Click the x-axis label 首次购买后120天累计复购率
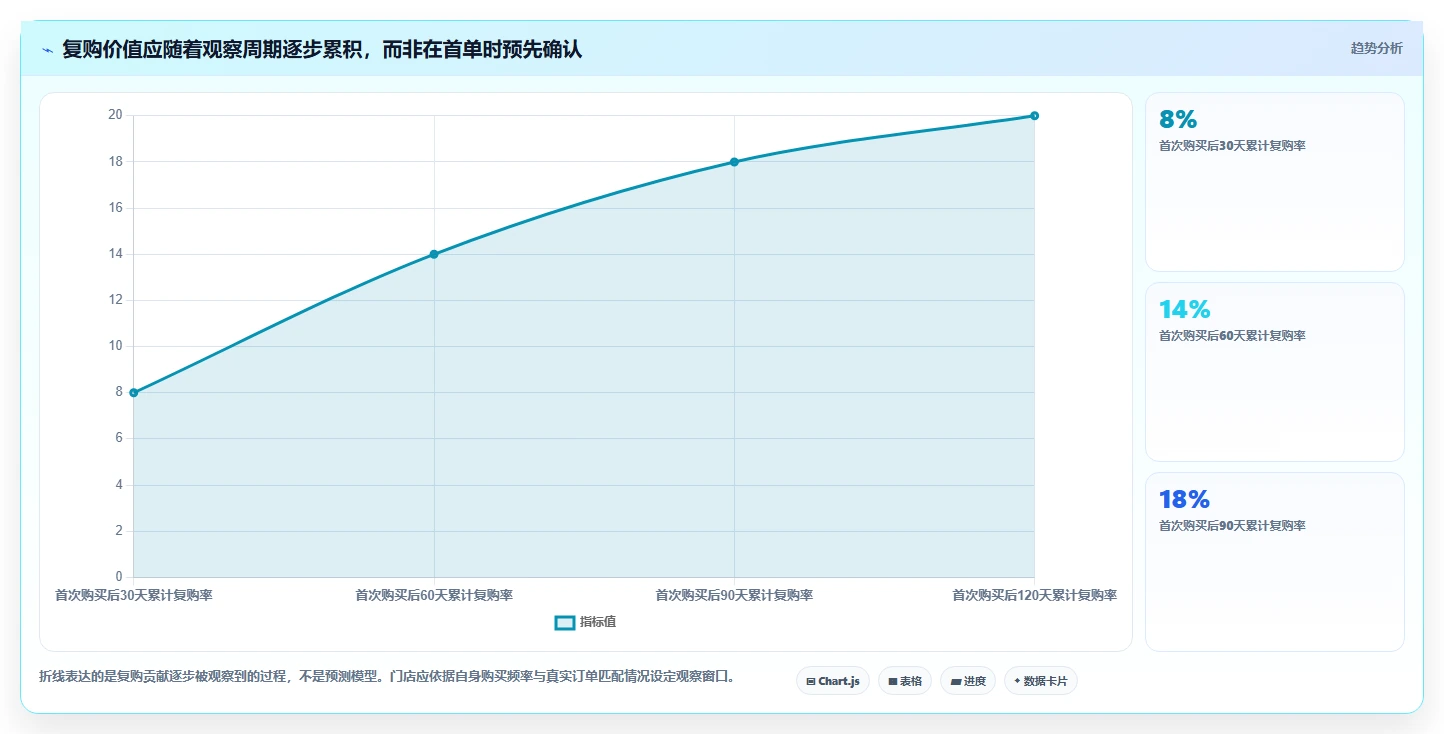This screenshot has width=1444, height=734. tap(1034, 595)
